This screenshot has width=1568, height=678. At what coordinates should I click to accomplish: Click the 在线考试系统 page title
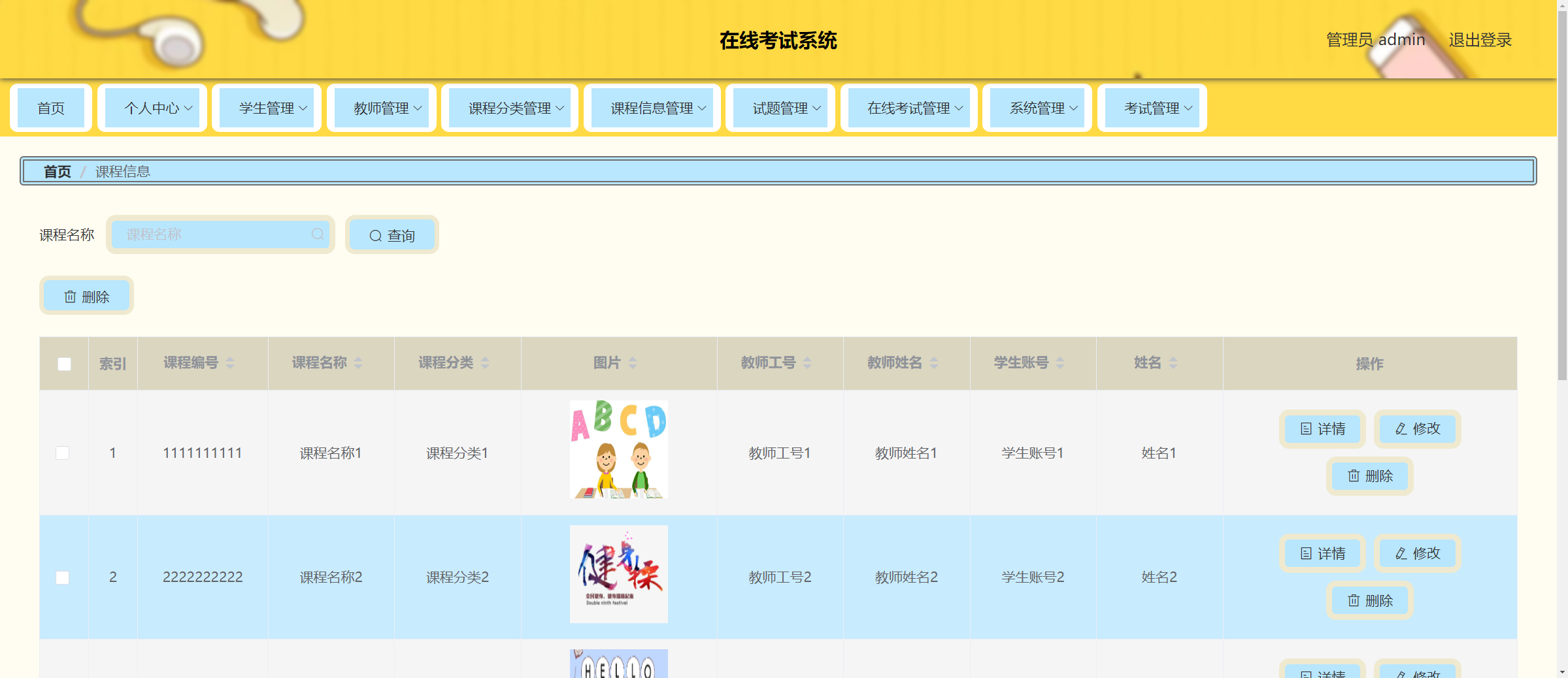[778, 40]
